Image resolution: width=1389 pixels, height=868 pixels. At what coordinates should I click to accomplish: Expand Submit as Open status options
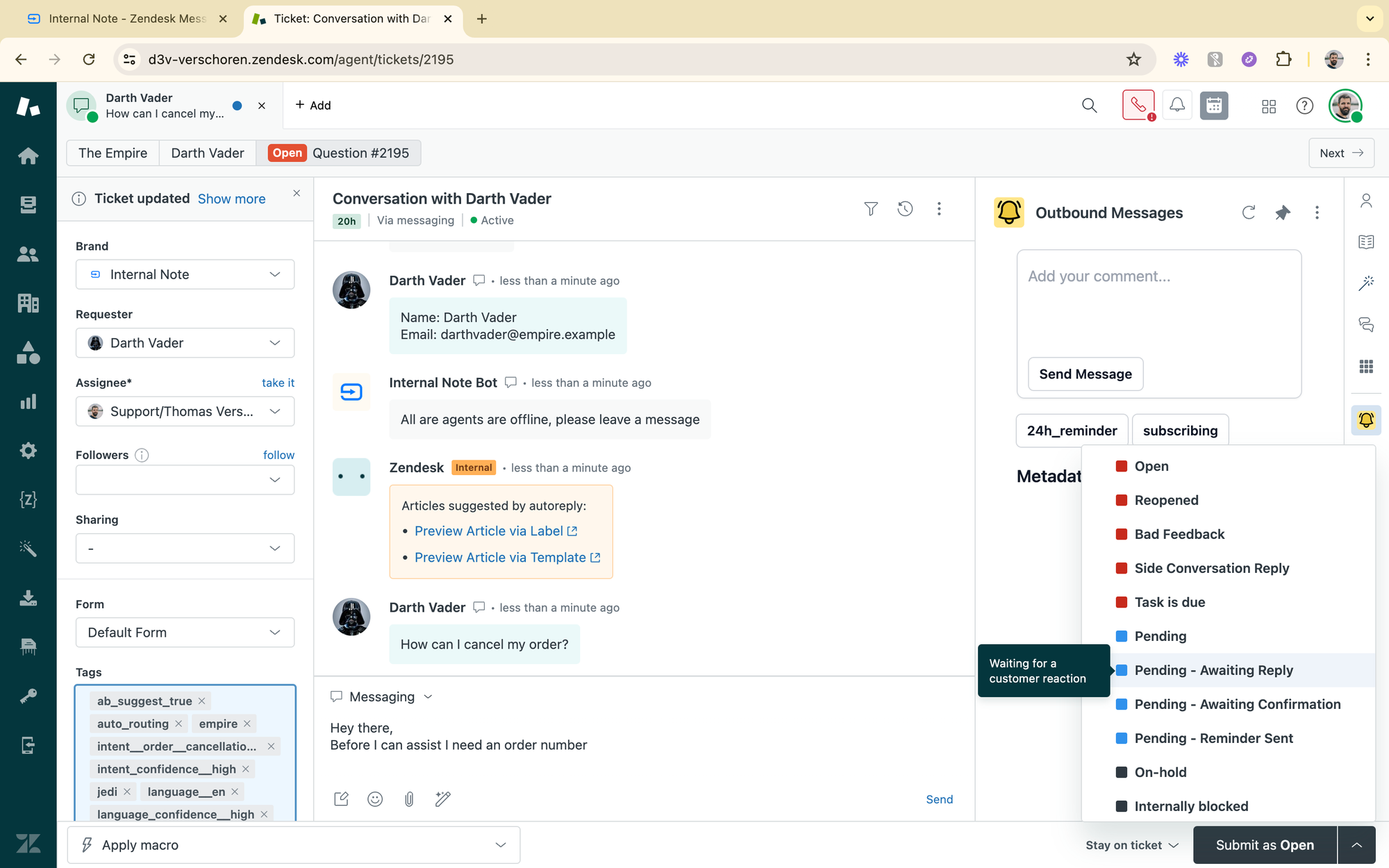[1356, 845]
